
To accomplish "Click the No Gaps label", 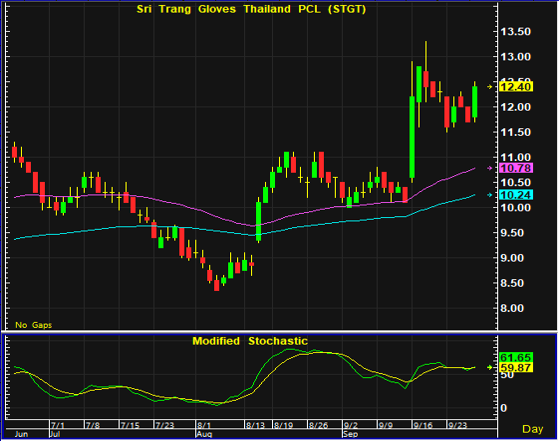I will (x=34, y=325).
